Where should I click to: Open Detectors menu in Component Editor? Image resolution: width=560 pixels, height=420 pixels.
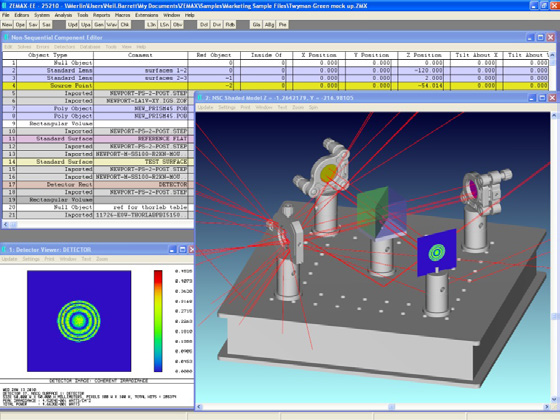pyautogui.click(x=64, y=47)
